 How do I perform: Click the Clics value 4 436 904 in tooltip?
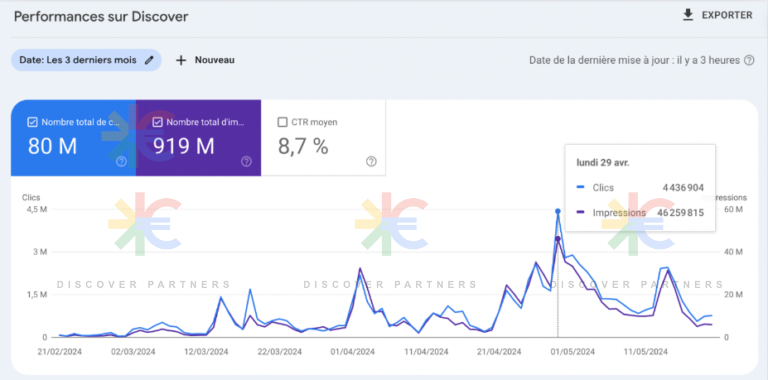point(683,188)
